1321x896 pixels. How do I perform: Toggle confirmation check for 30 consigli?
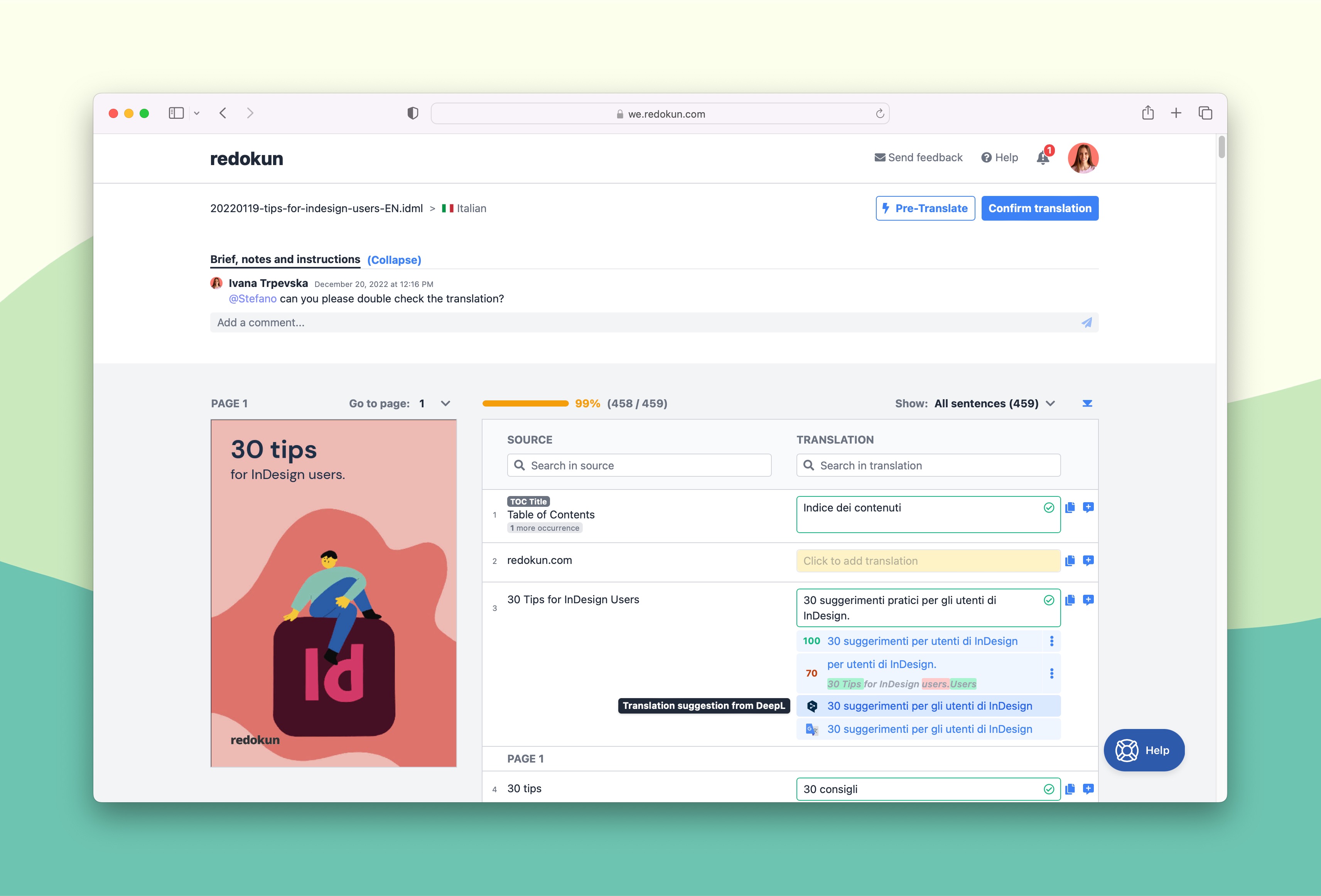tap(1049, 789)
